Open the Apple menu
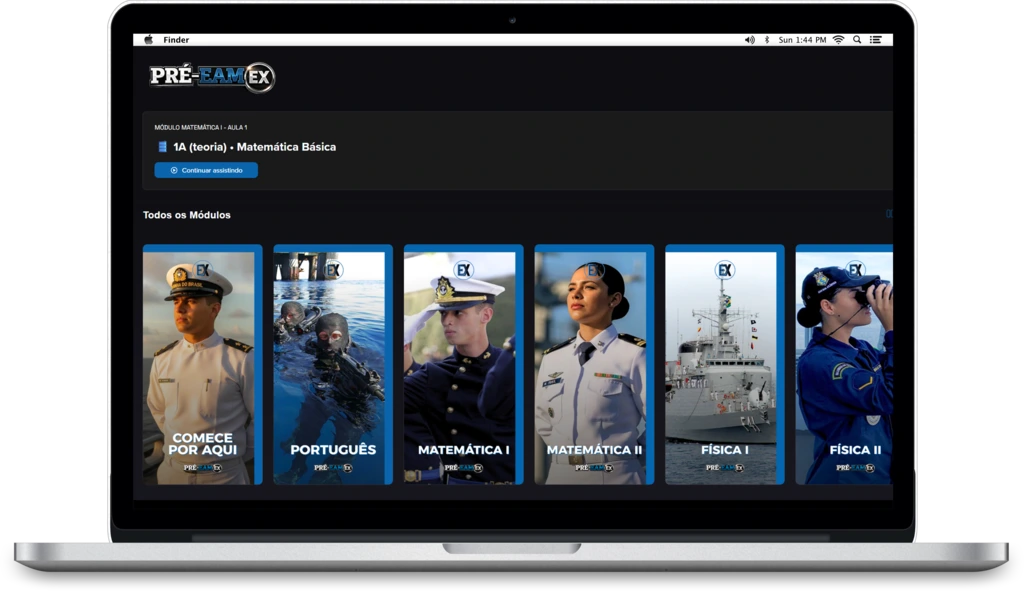Screen dimensions: 1024x591 148,40
